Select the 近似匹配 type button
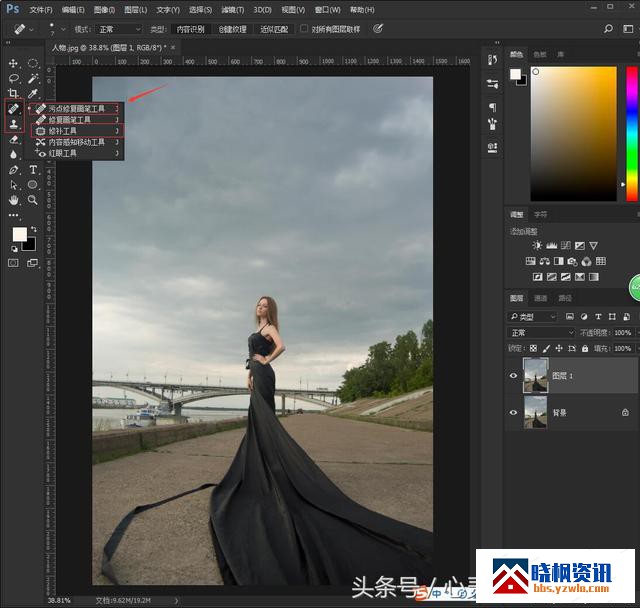The image size is (640, 608). [x=274, y=29]
